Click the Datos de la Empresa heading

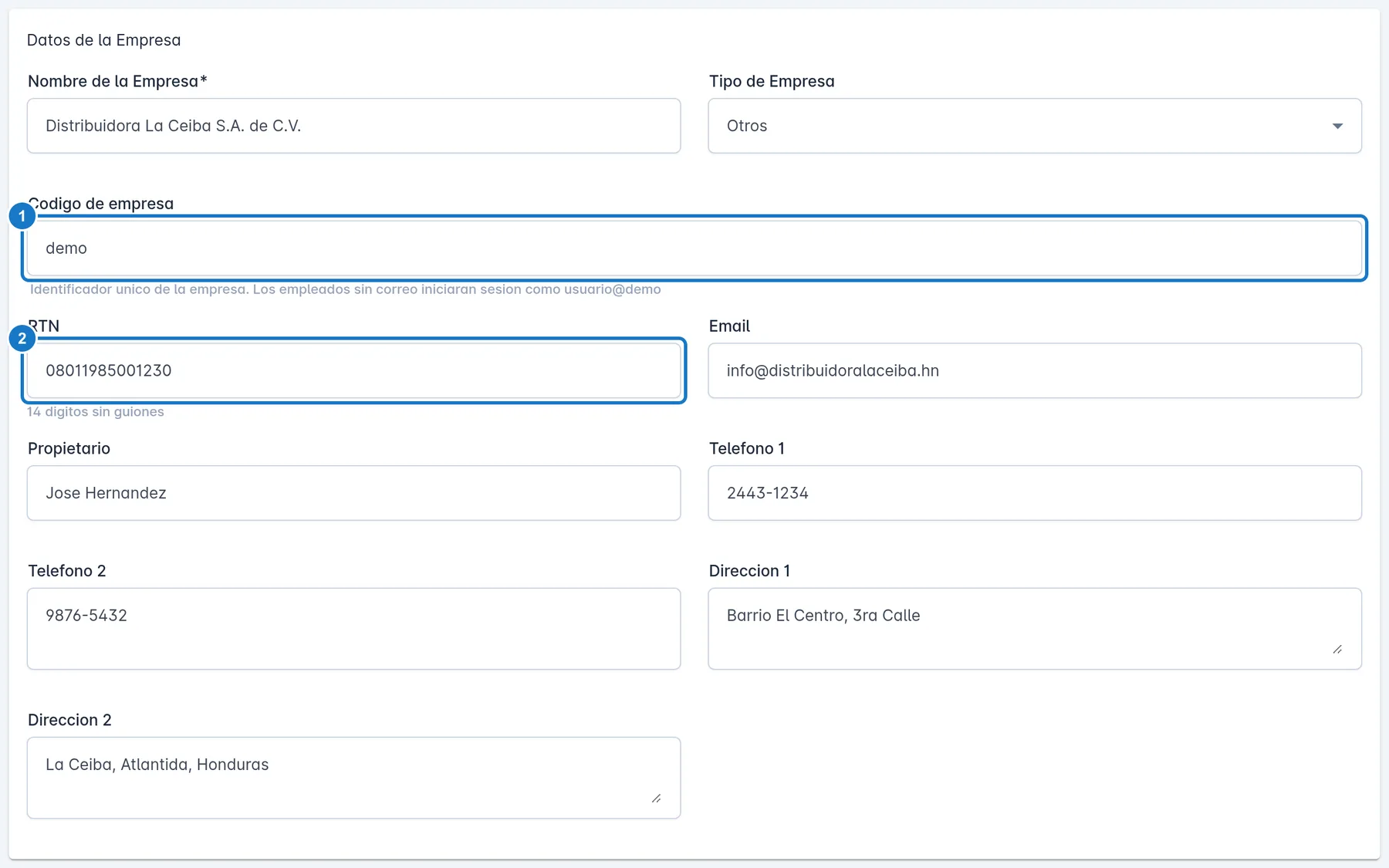pos(103,40)
